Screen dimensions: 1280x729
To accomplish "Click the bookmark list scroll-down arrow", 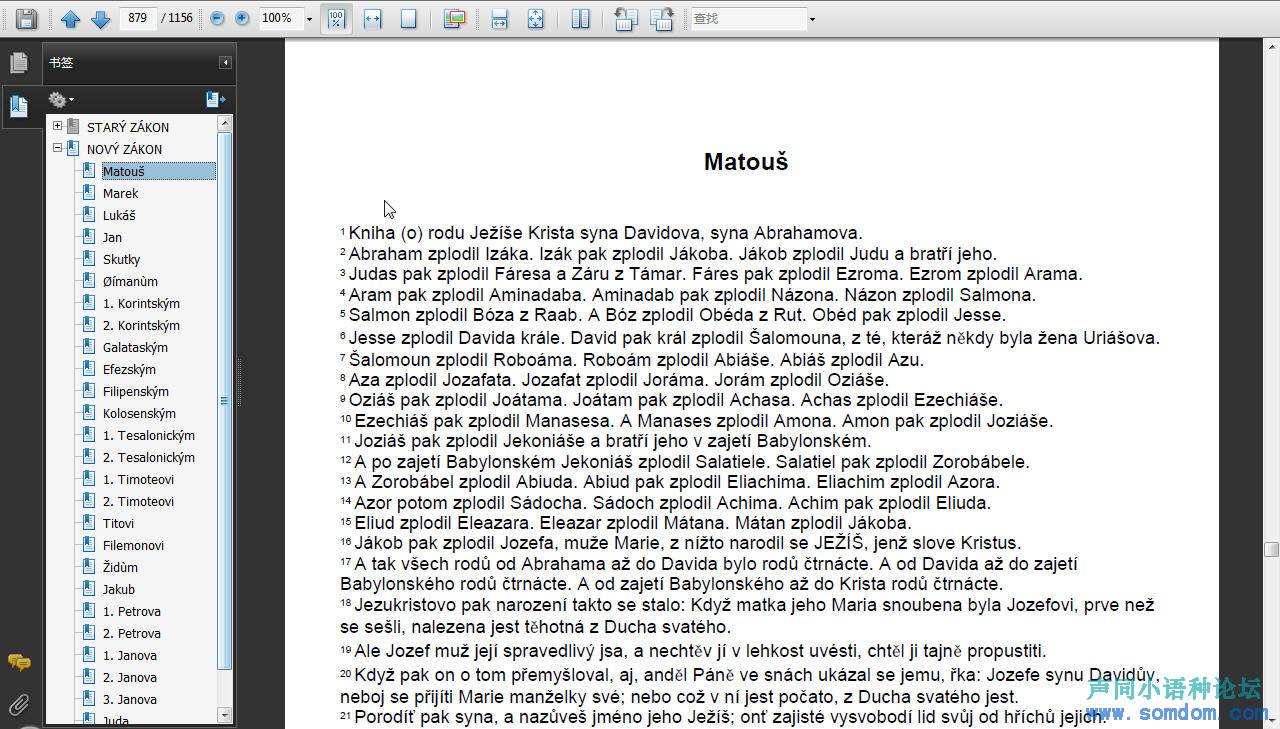I will point(225,716).
